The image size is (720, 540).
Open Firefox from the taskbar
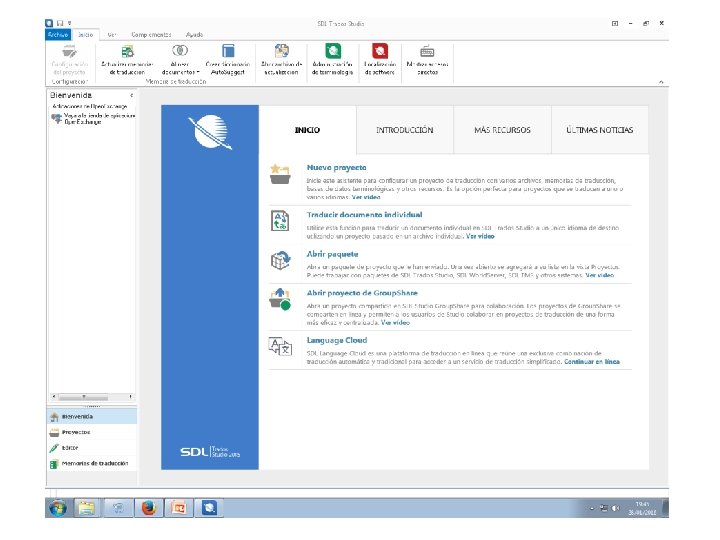pos(148,508)
